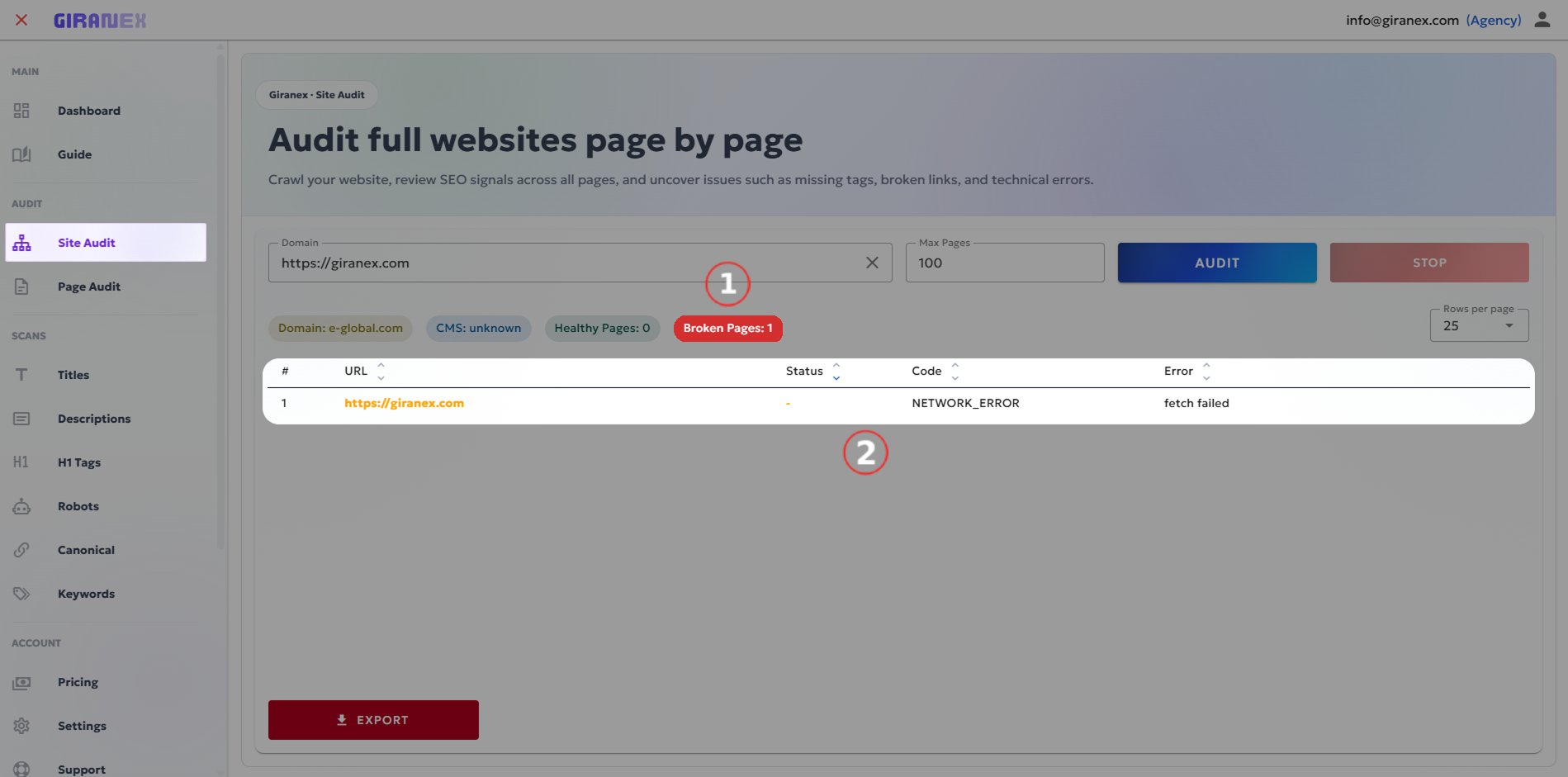
Task: Open the https://giranex.com link in the table
Action: coord(405,403)
